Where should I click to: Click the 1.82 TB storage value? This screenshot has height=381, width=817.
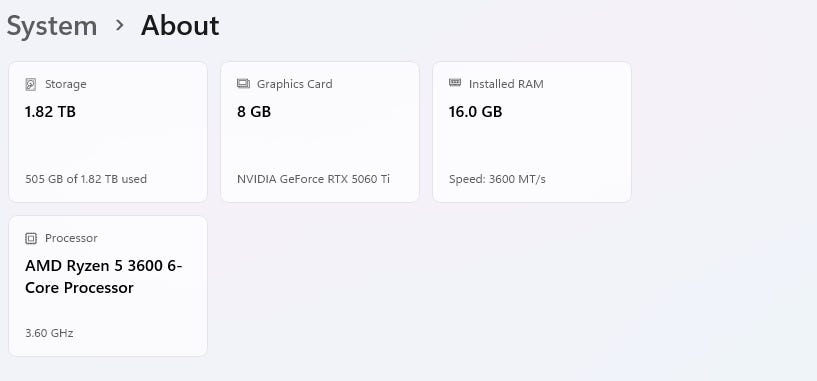pyautogui.click(x=50, y=112)
